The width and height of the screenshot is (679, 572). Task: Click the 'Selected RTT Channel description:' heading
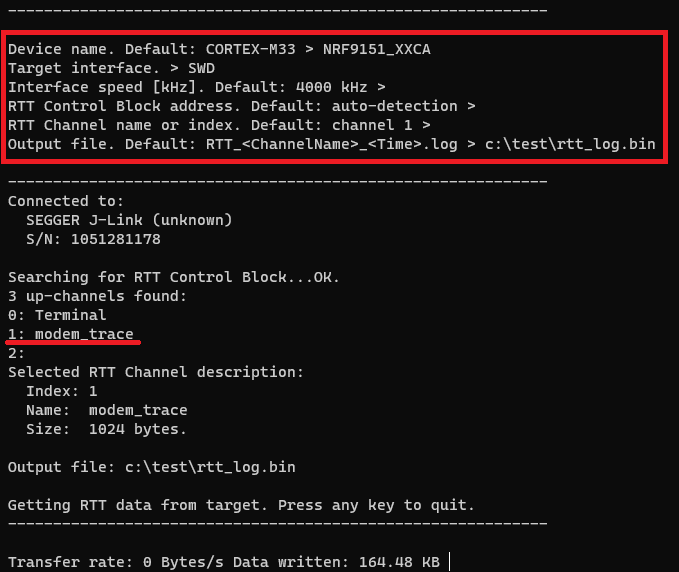155,372
